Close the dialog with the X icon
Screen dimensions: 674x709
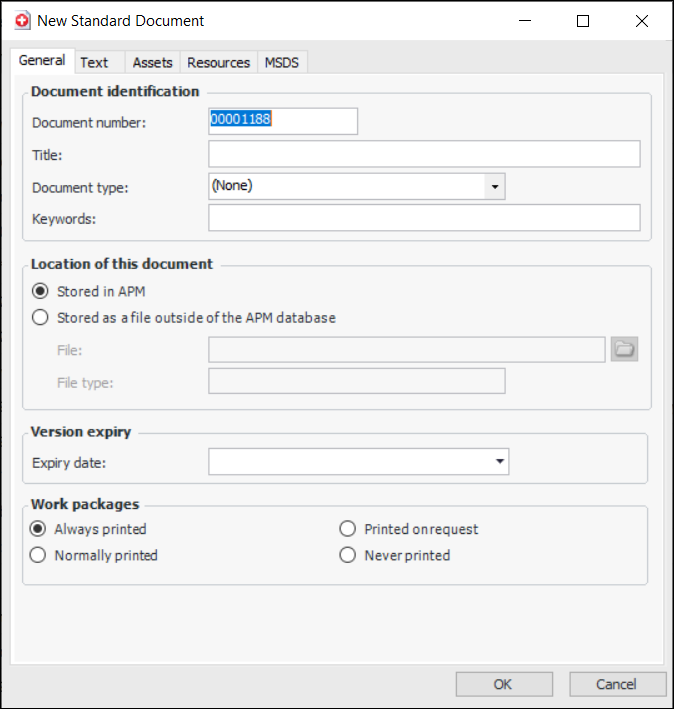(642, 21)
